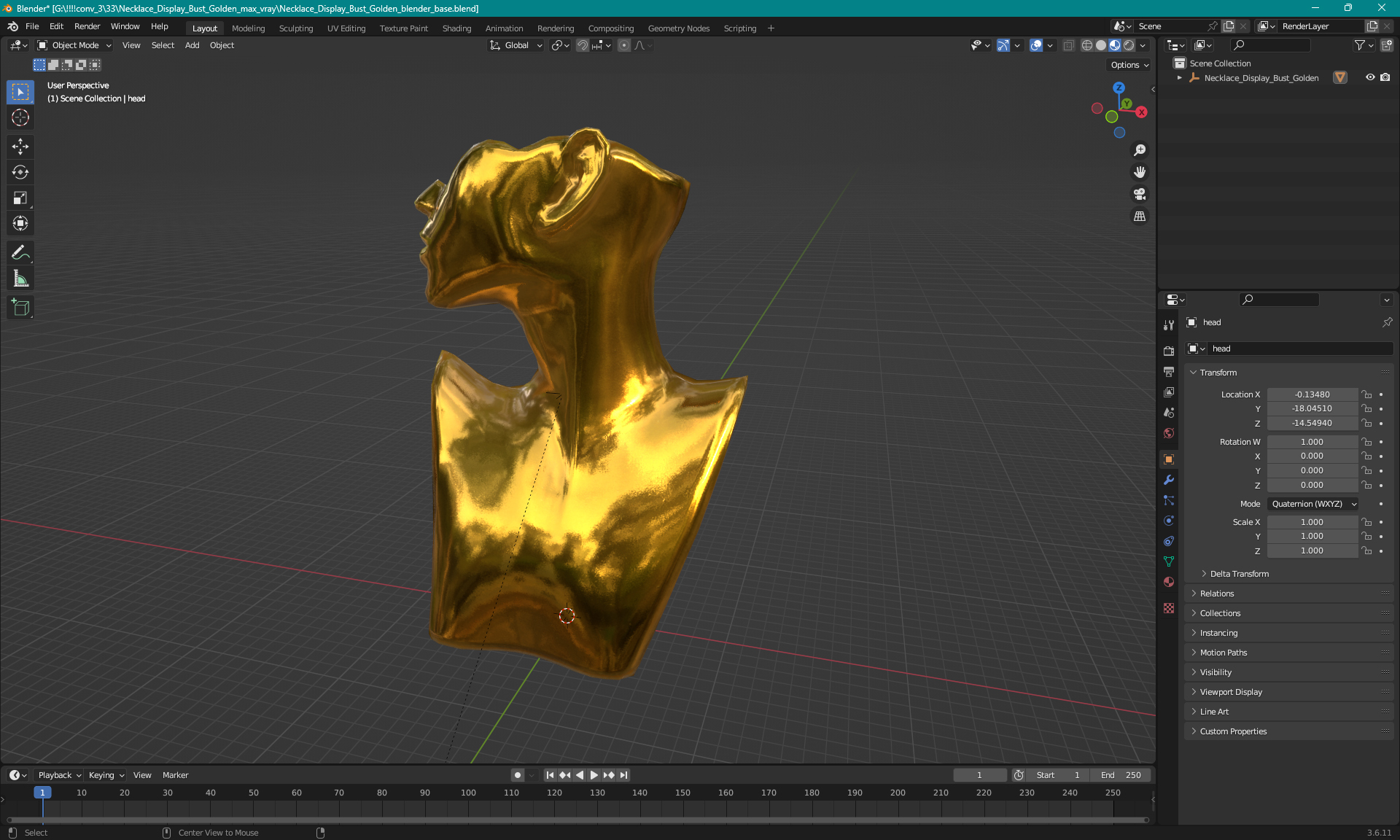Open the Object Mode dropdown
The width and height of the screenshot is (1400, 840).
(74, 45)
